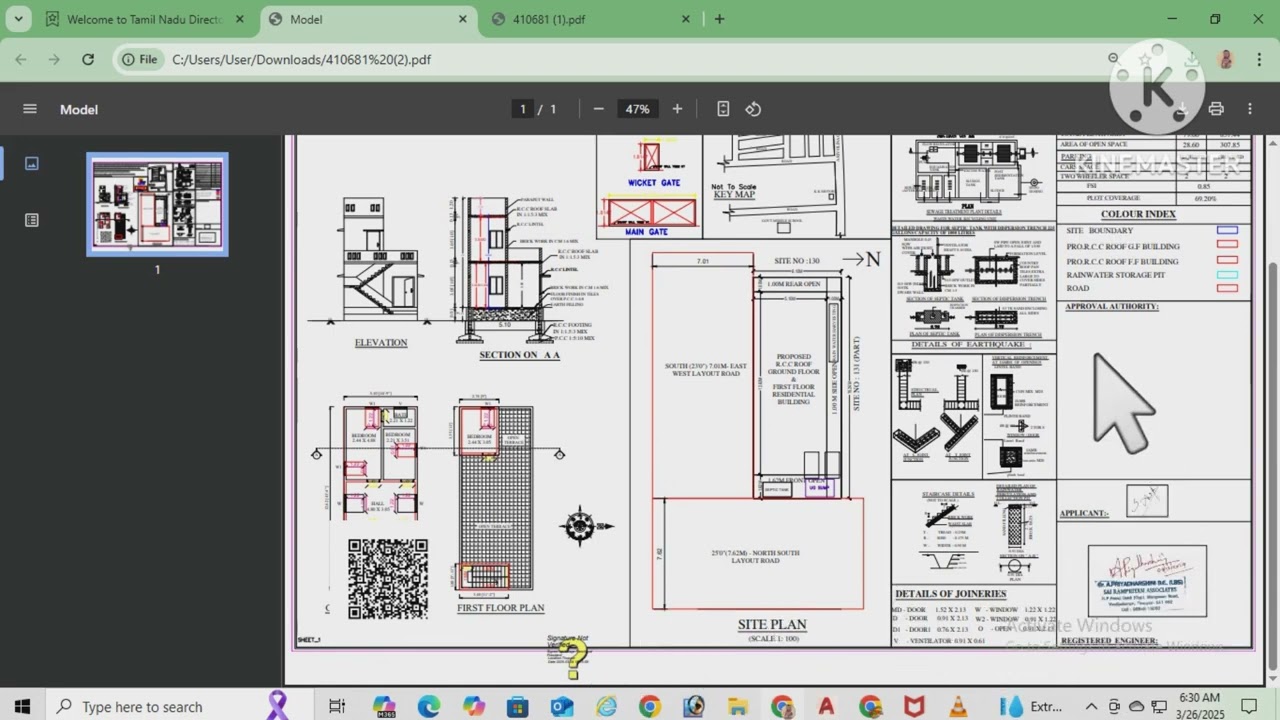
Task: Open the Chrome profile avatar
Action: point(1225,59)
